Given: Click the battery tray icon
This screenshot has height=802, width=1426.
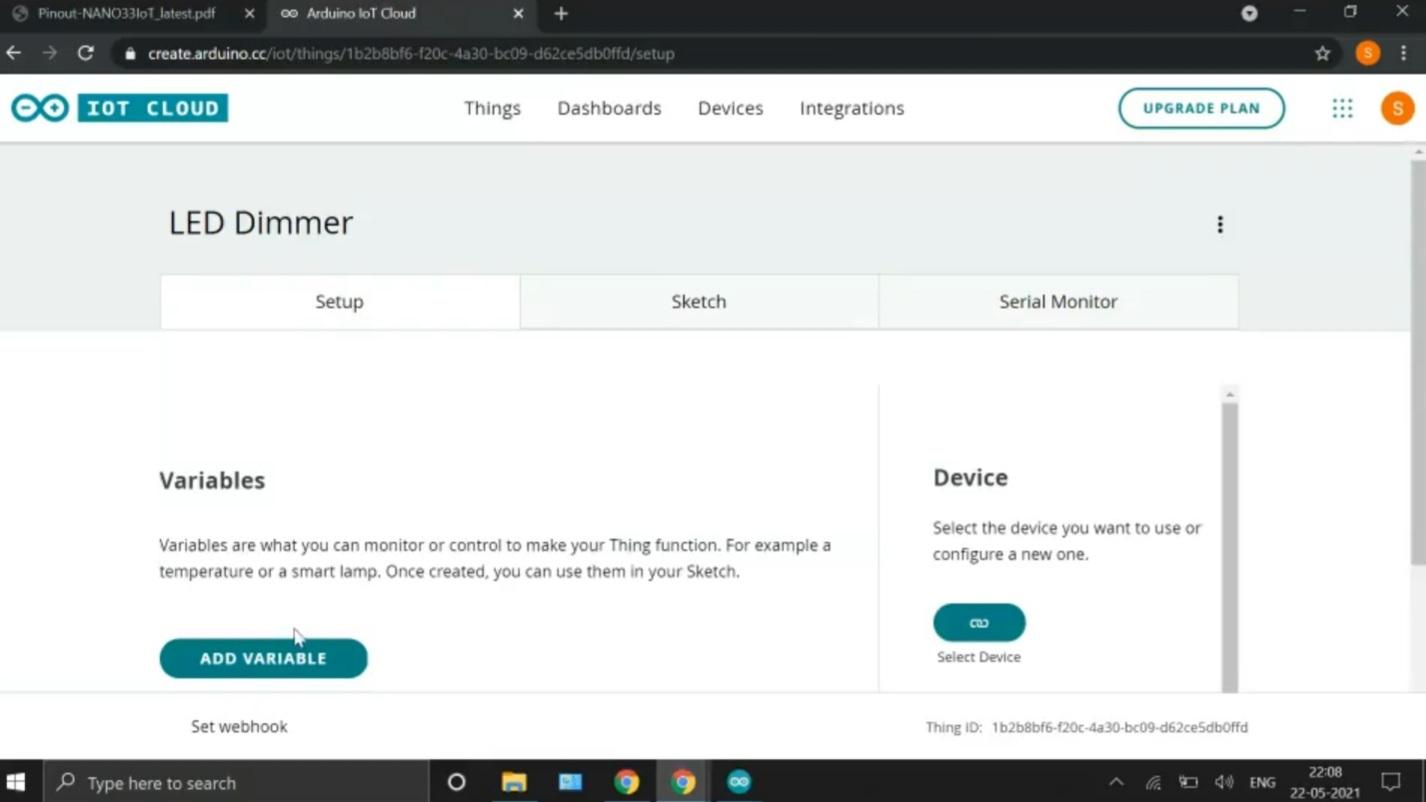Looking at the screenshot, I should click(x=1188, y=782).
